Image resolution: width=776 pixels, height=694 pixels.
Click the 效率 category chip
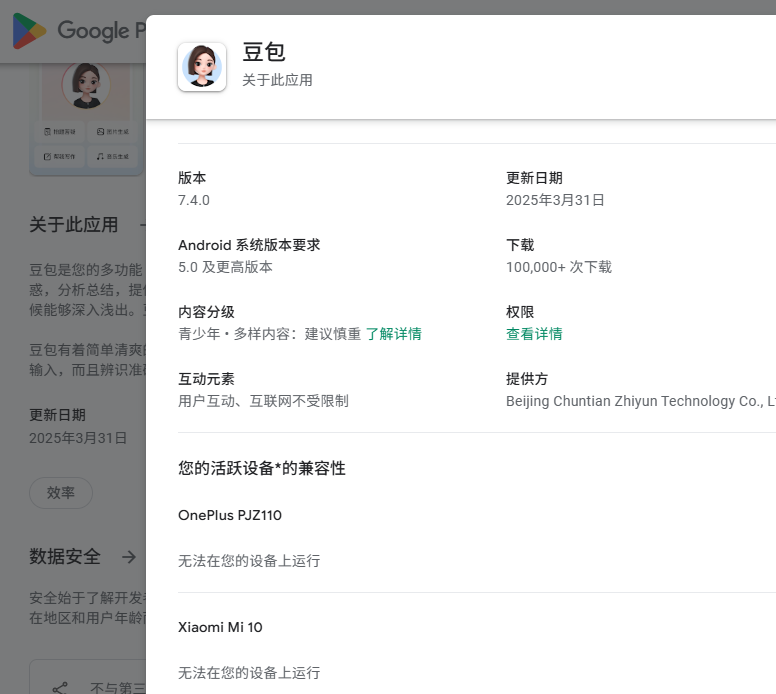pos(61,493)
